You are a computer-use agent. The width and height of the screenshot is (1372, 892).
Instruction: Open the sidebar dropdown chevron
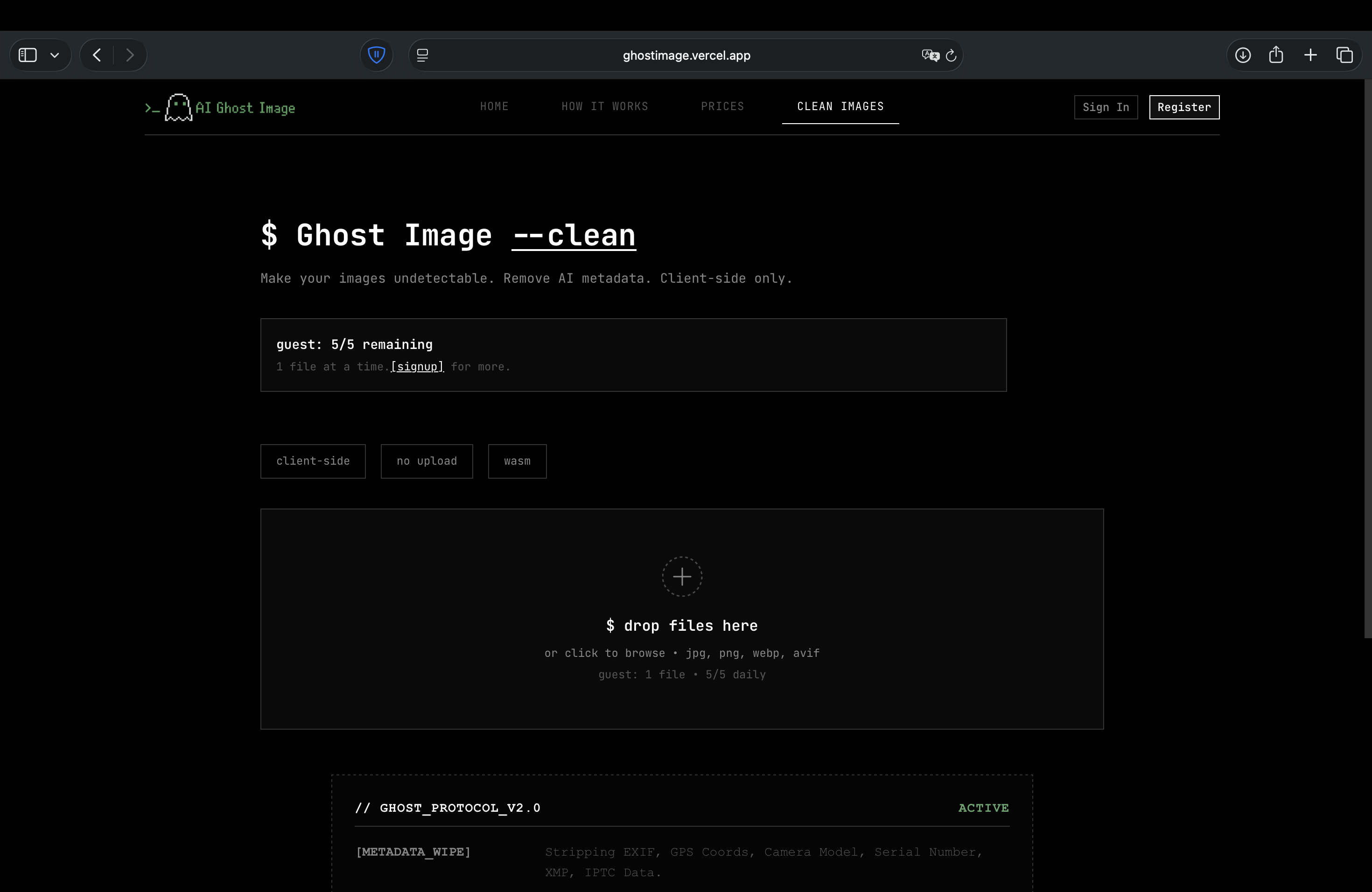pyautogui.click(x=55, y=55)
